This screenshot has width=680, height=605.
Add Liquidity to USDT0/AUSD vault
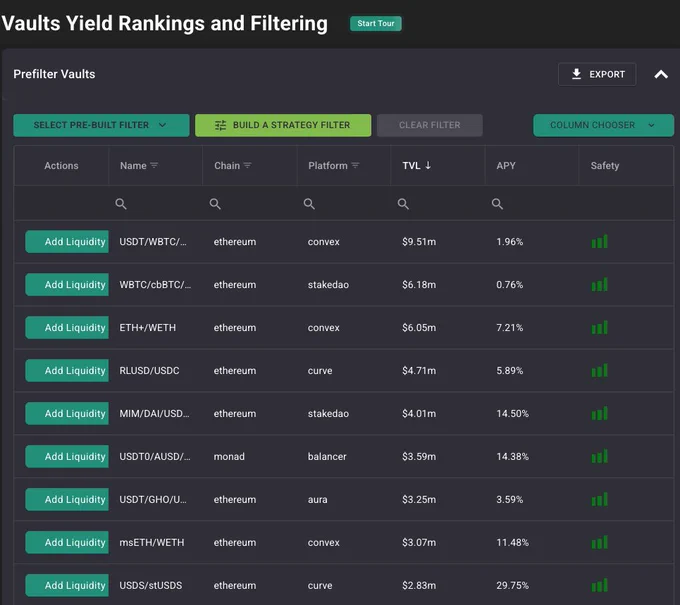coord(67,456)
